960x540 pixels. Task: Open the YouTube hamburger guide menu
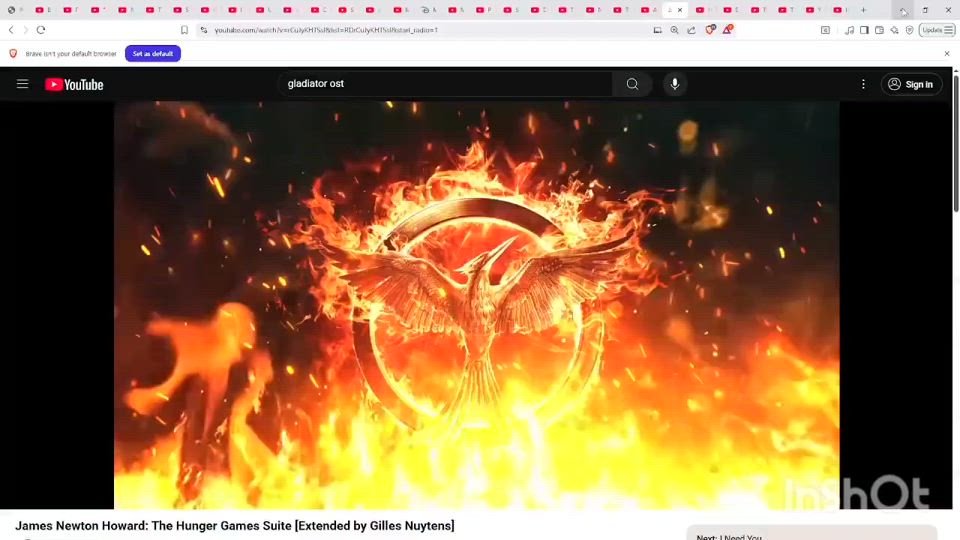pyautogui.click(x=22, y=84)
